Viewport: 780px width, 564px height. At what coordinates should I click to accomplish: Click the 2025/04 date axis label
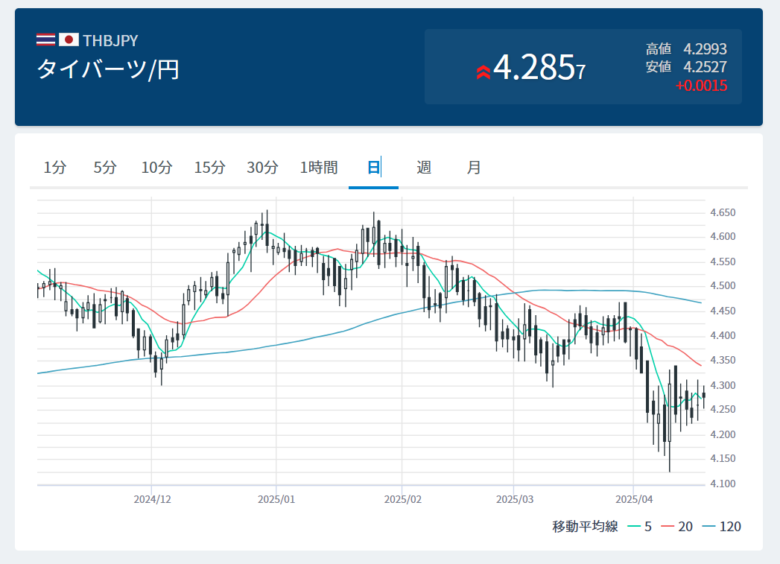(x=633, y=497)
